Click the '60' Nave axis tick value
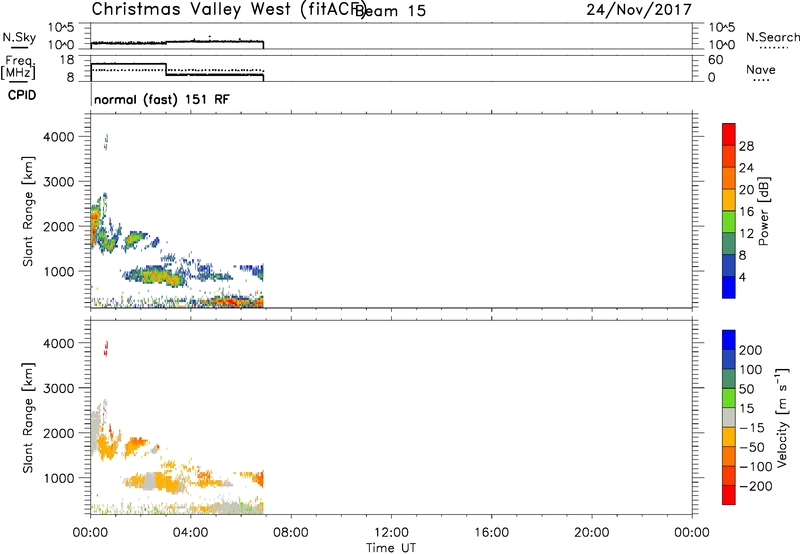The height and width of the screenshot is (554, 800). click(x=715, y=60)
